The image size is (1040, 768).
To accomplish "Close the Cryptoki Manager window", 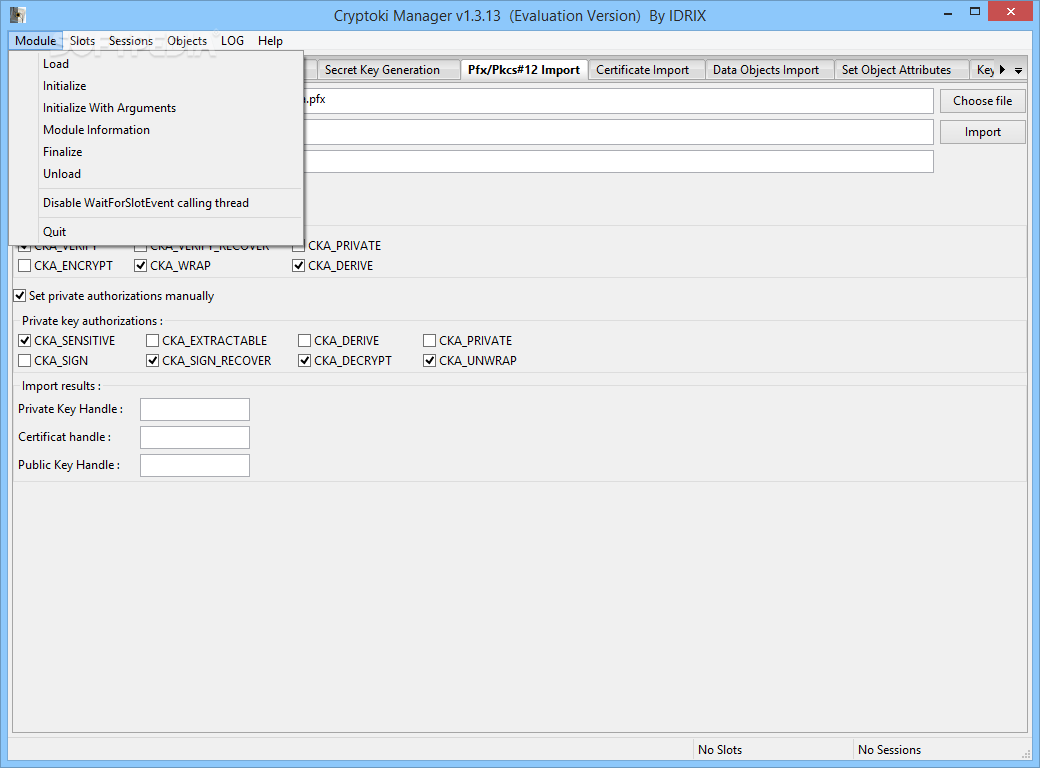I will tap(1011, 11).
